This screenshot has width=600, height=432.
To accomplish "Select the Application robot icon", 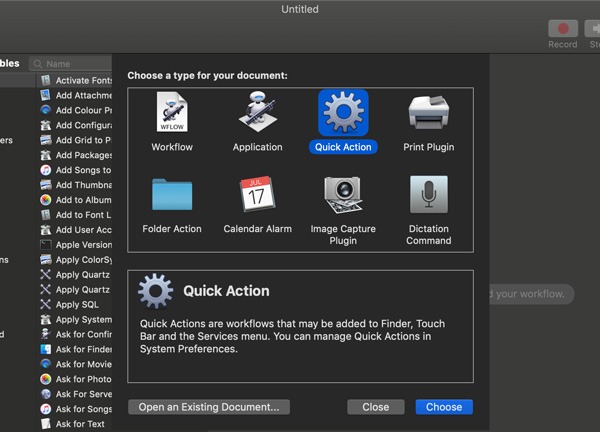I will 258,112.
